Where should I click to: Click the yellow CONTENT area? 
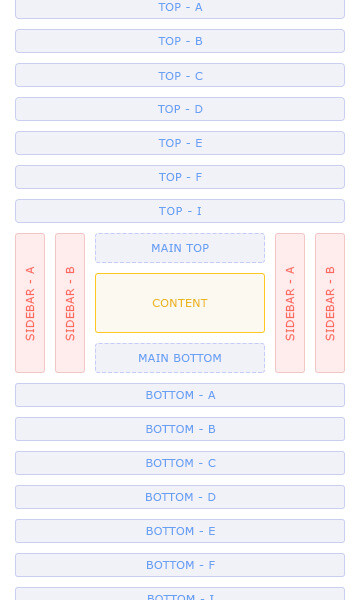(x=180, y=303)
